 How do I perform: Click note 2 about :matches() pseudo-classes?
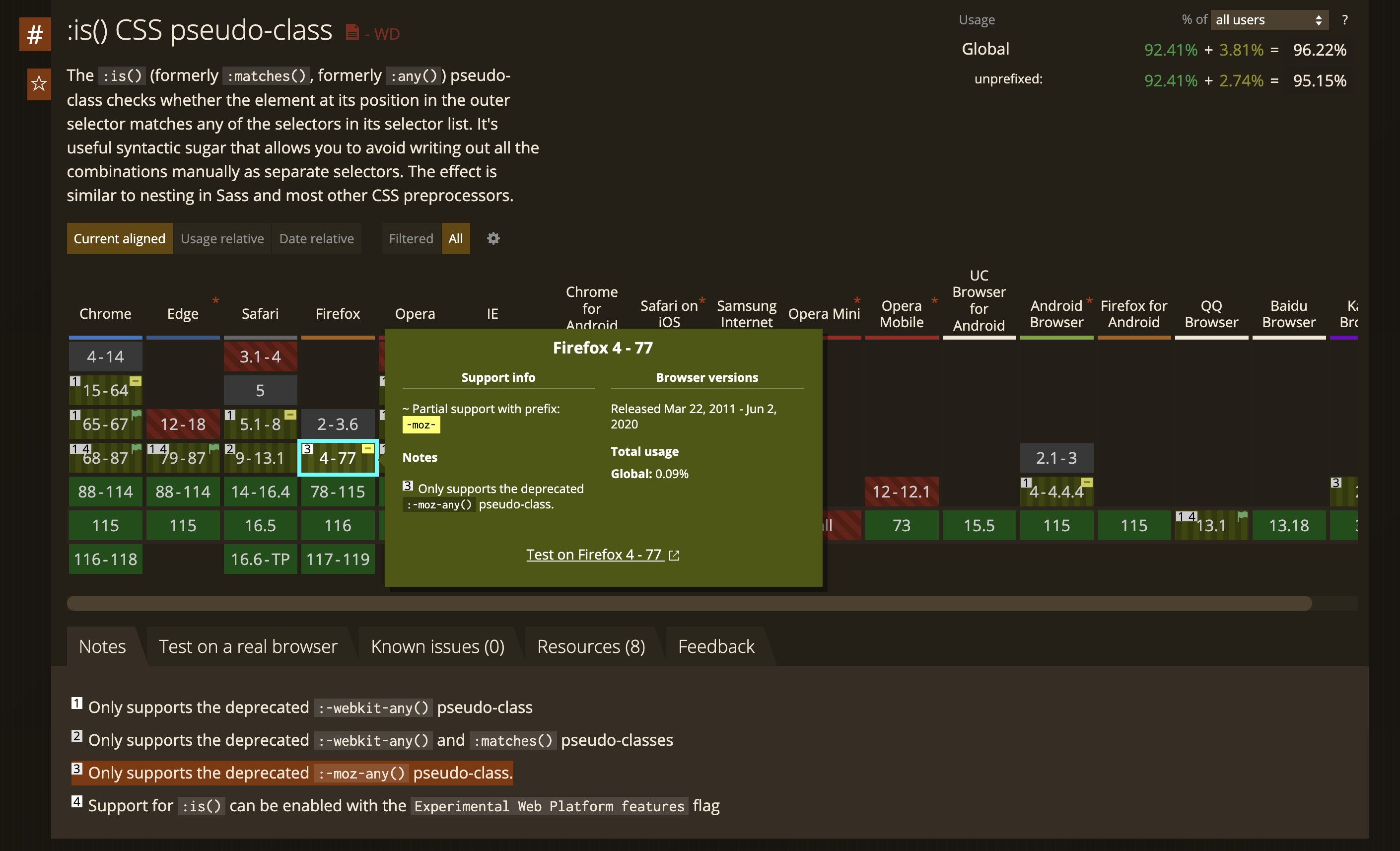(372, 740)
